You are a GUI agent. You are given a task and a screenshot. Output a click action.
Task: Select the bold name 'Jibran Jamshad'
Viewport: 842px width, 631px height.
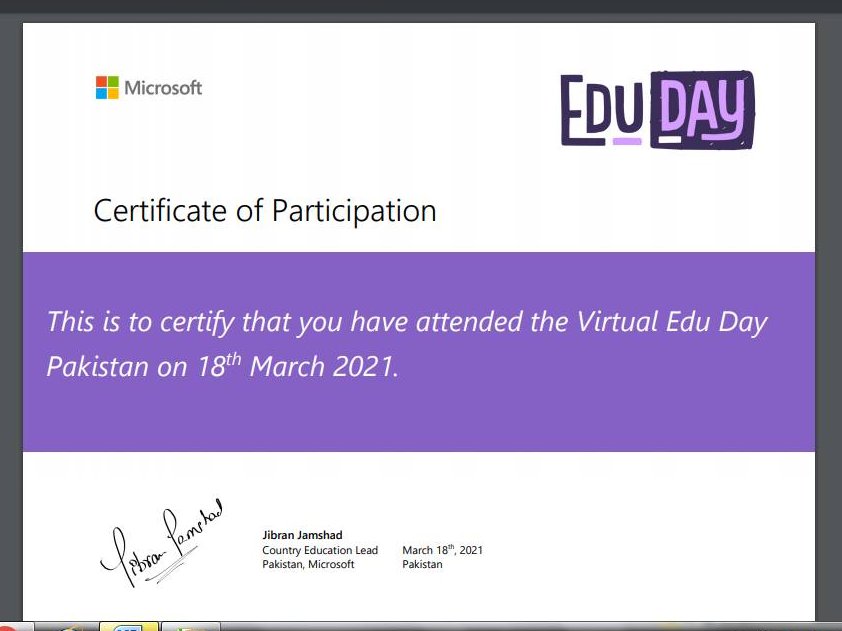[302, 535]
